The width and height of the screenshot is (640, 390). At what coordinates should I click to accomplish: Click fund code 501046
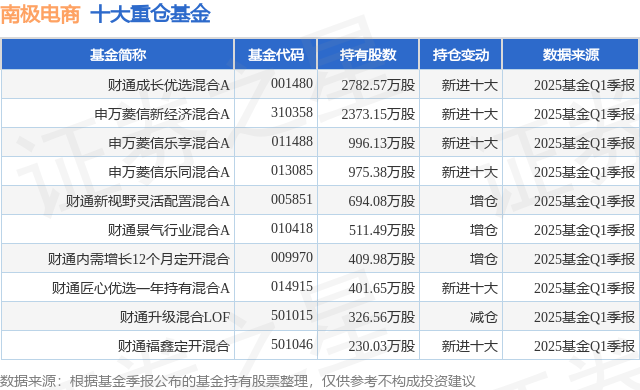pos(292,344)
